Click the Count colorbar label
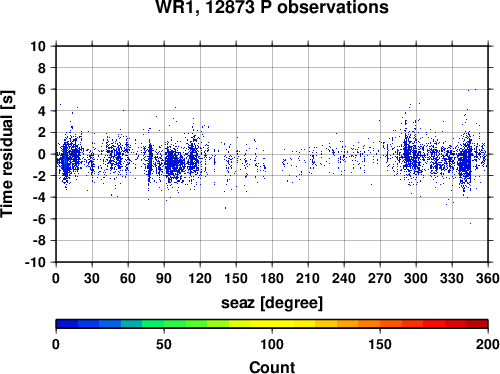The image size is (500, 374). click(272, 367)
